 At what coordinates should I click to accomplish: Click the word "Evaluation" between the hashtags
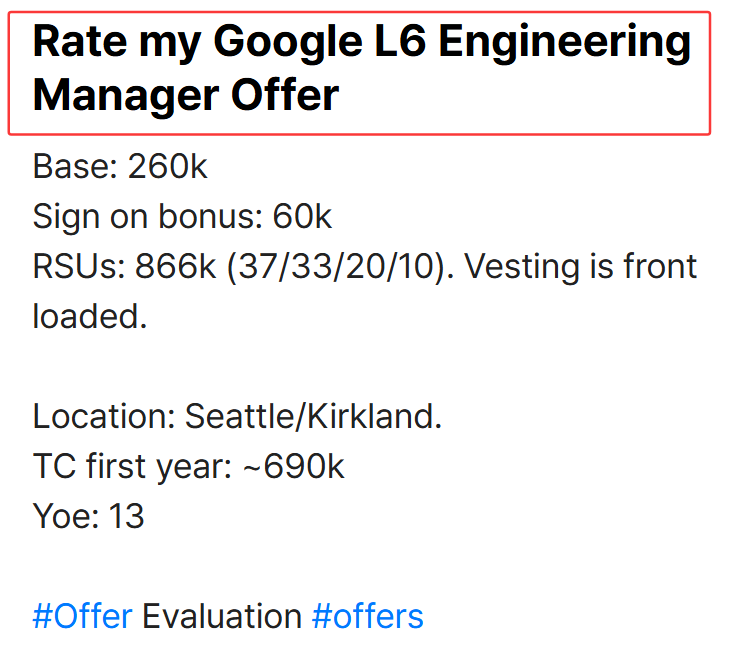222,616
